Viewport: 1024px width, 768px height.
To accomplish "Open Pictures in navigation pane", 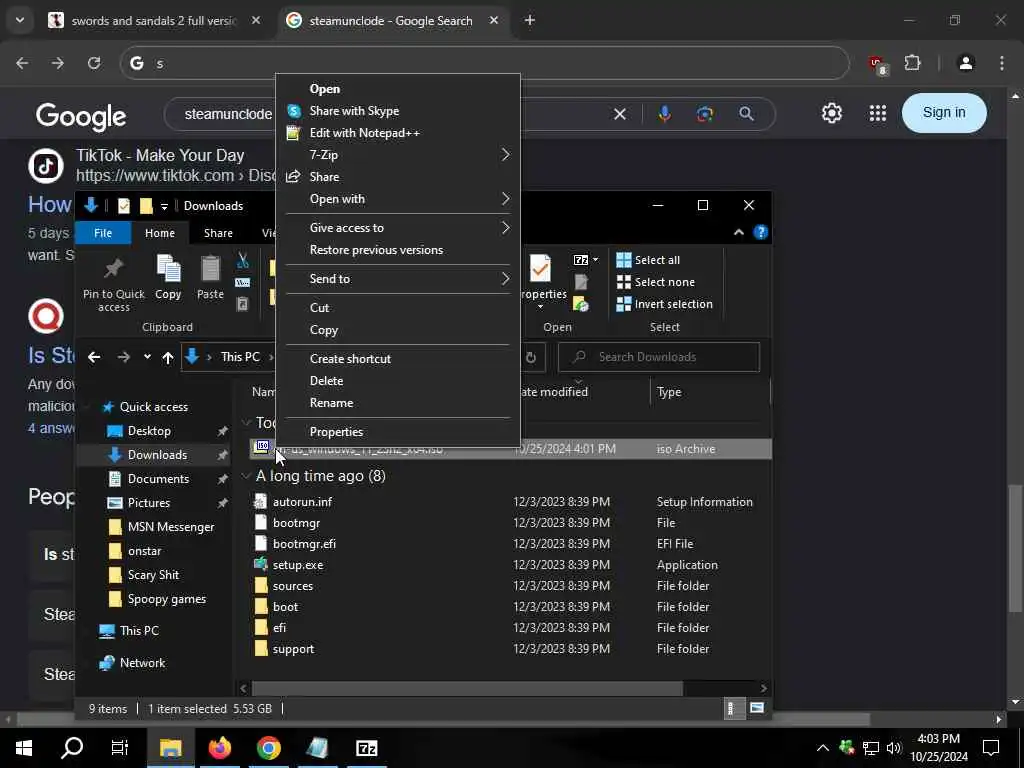I will click(149, 503).
